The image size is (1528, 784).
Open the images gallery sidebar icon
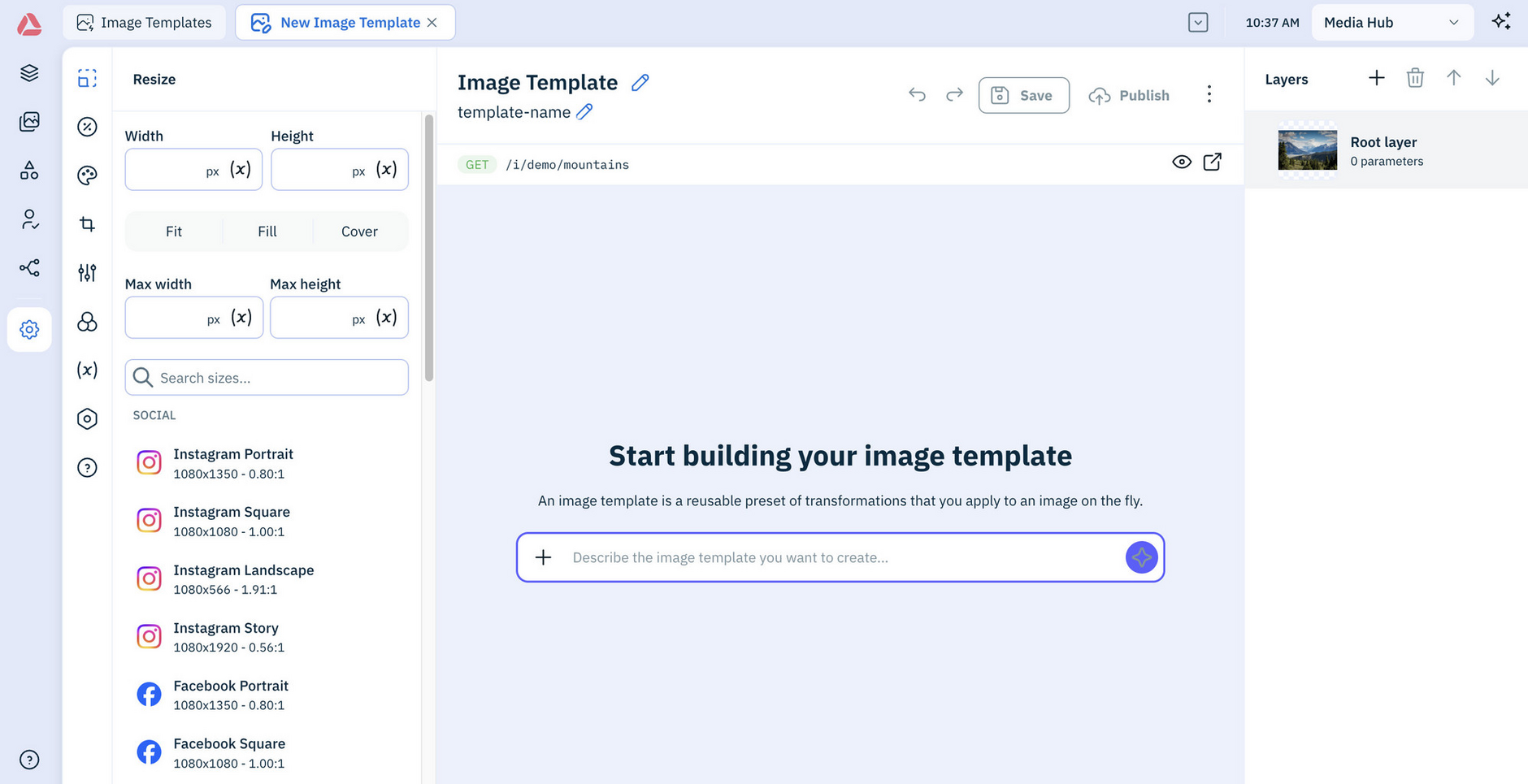[29, 122]
